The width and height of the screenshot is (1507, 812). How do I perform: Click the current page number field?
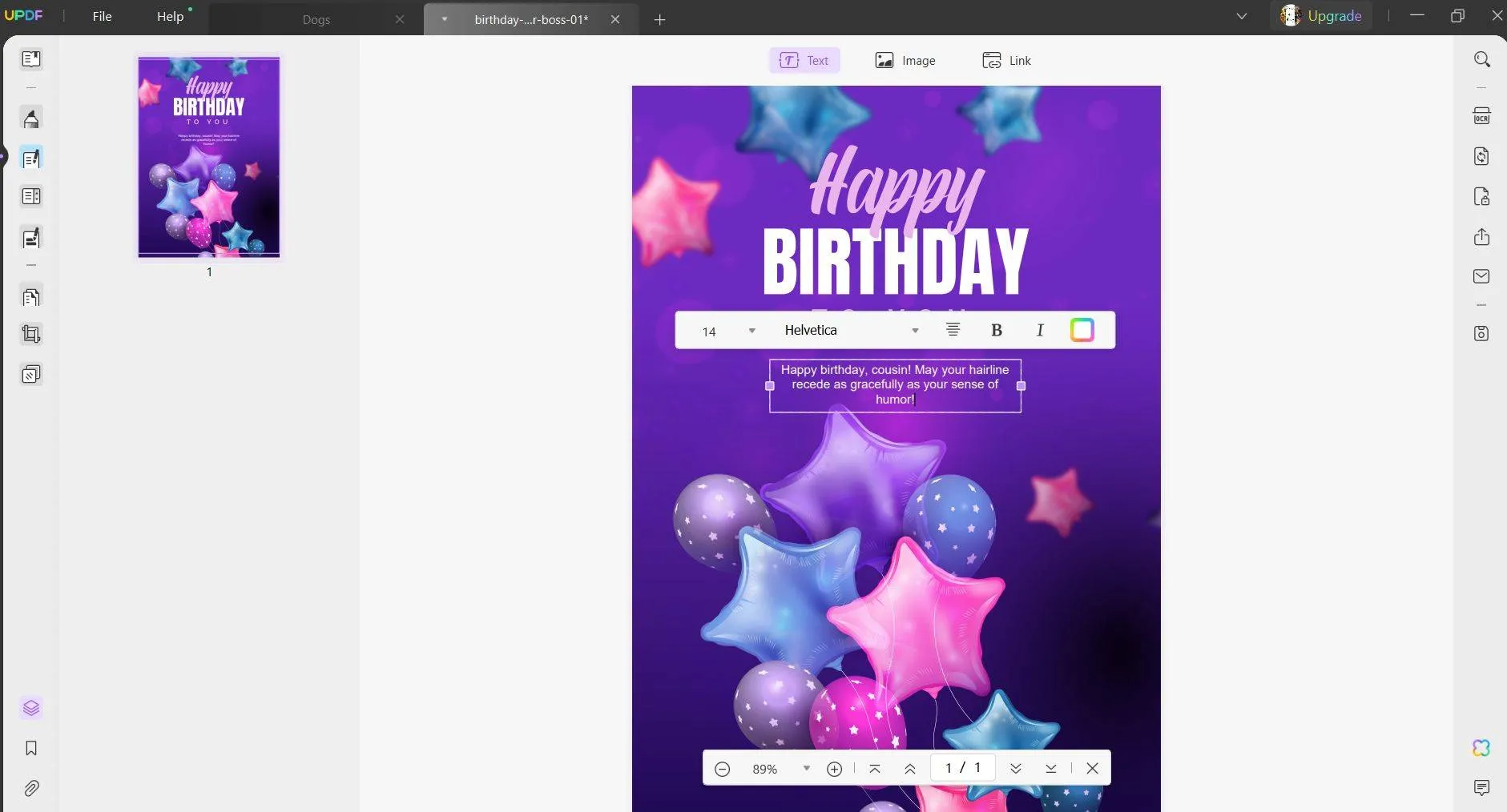click(x=962, y=767)
